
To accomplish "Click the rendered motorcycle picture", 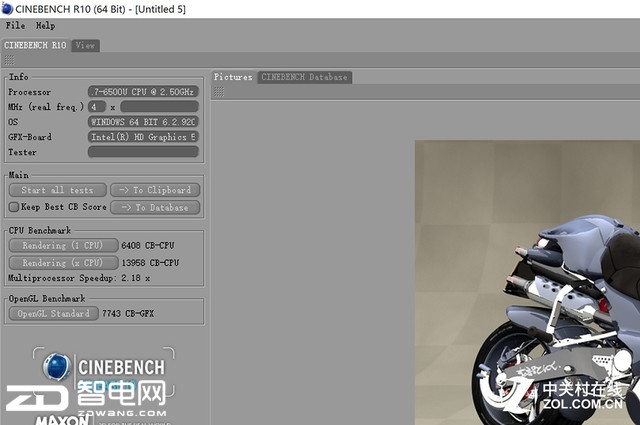I will tap(527, 283).
